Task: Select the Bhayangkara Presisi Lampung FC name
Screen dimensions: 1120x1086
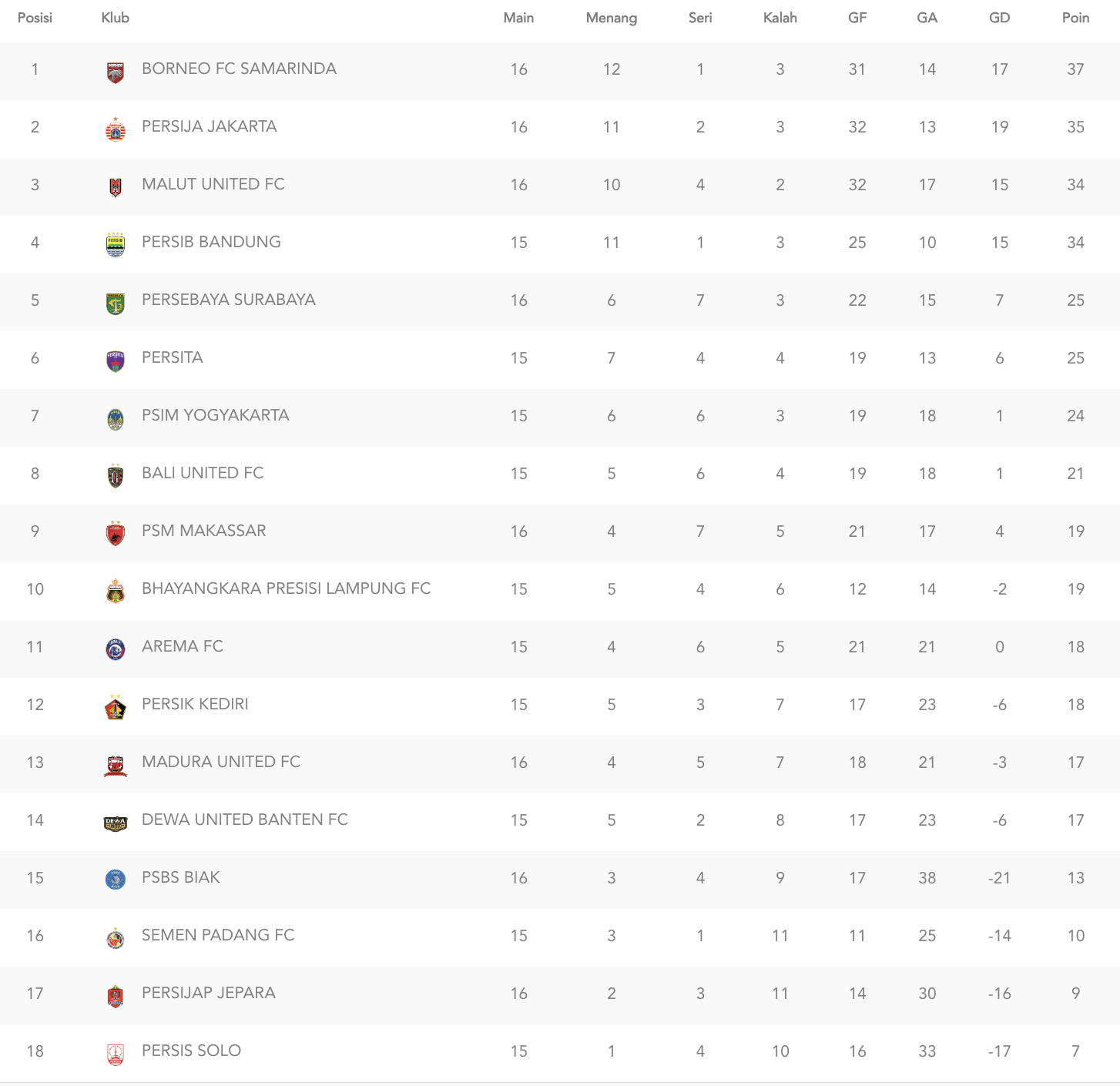Action: click(x=286, y=588)
